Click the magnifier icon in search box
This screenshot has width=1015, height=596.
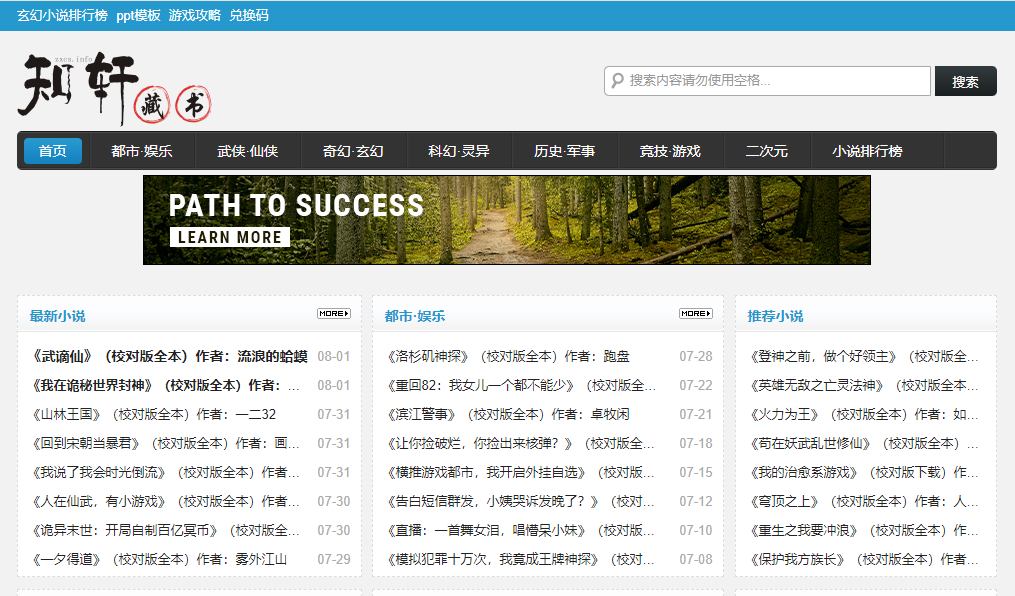coord(617,81)
